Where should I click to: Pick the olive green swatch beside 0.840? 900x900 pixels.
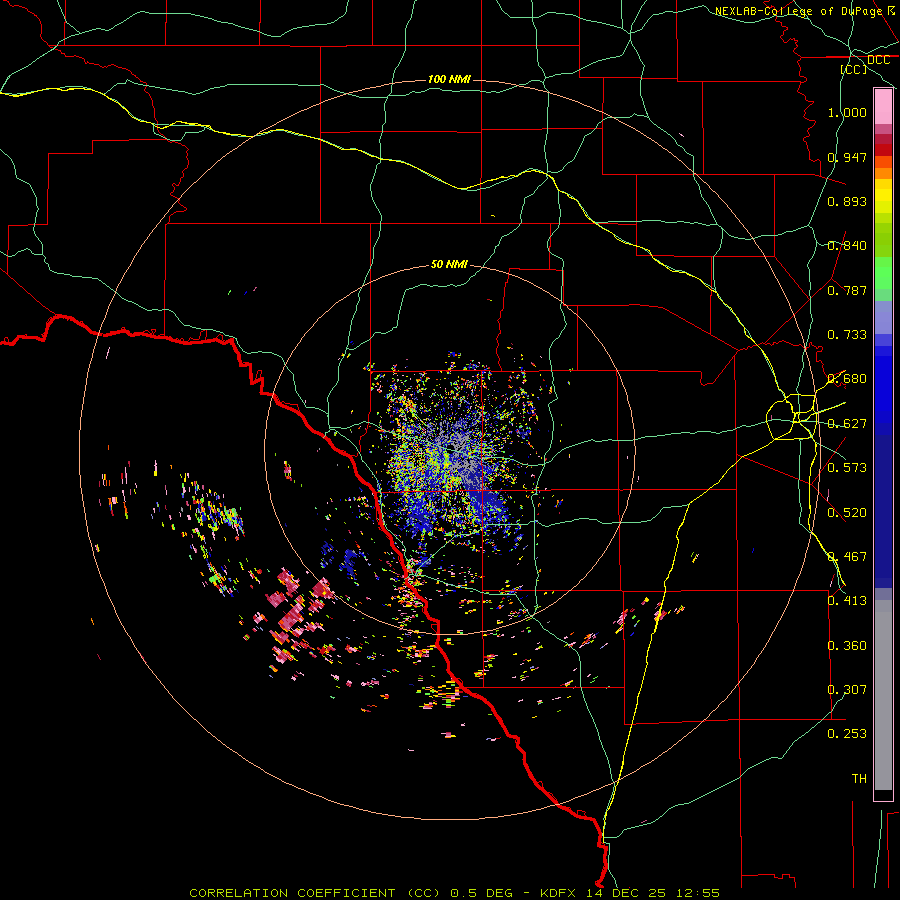(x=883, y=240)
